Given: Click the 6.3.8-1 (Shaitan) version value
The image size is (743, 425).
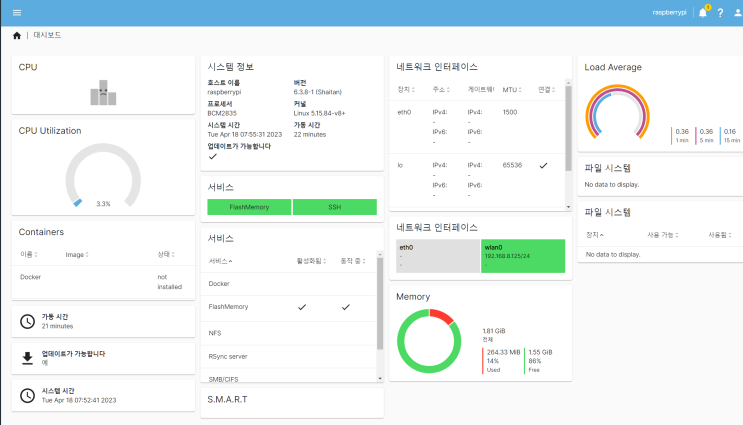Looking at the screenshot, I should (317, 92).
